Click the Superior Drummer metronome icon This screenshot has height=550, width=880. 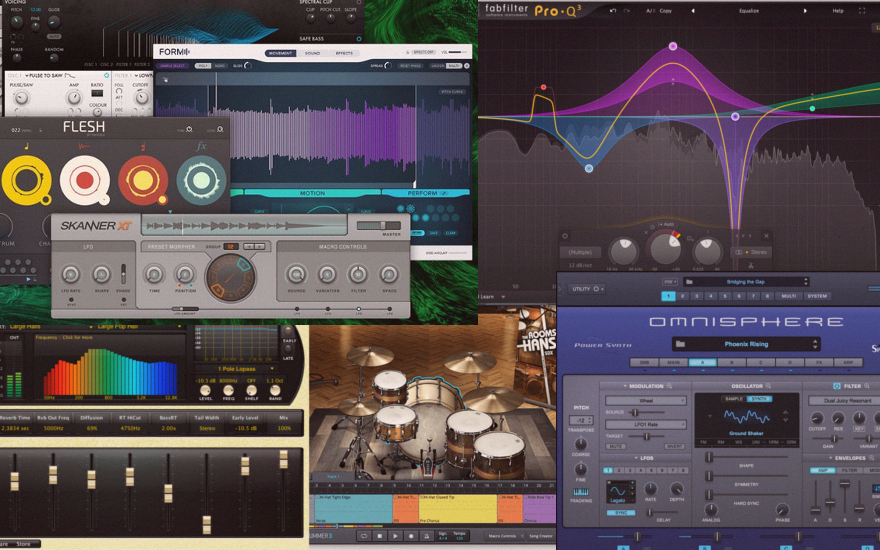[x=427, y=536]
